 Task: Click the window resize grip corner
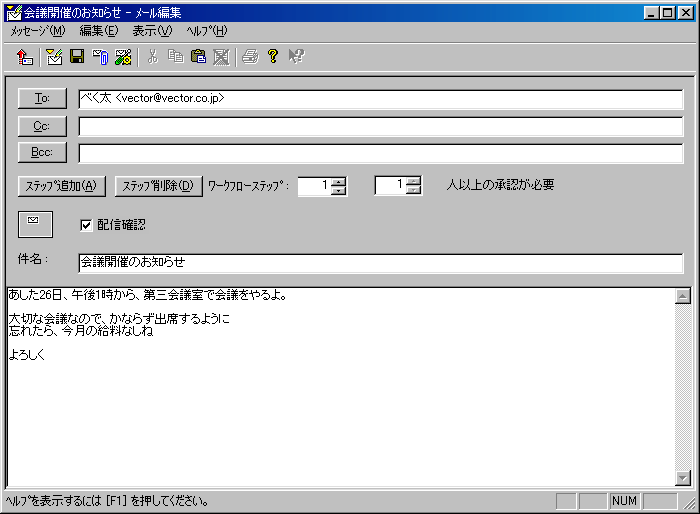point(690,502)
